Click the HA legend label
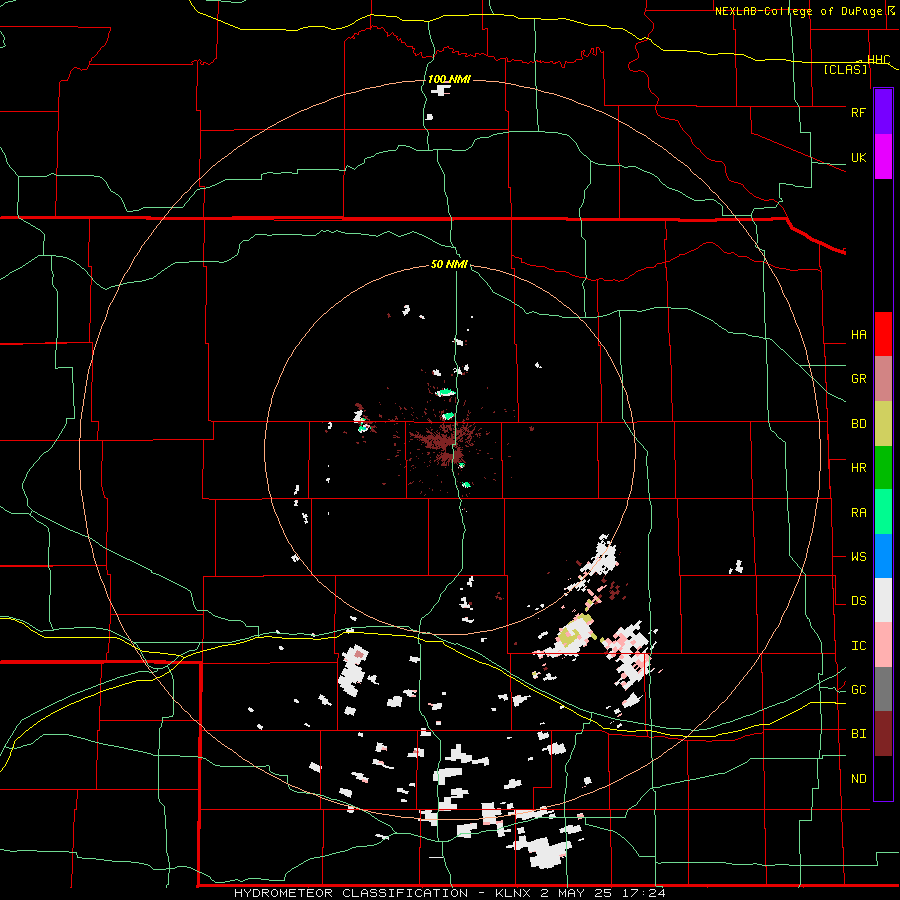Viewport: 900px width, 900px height. point(858,335)
